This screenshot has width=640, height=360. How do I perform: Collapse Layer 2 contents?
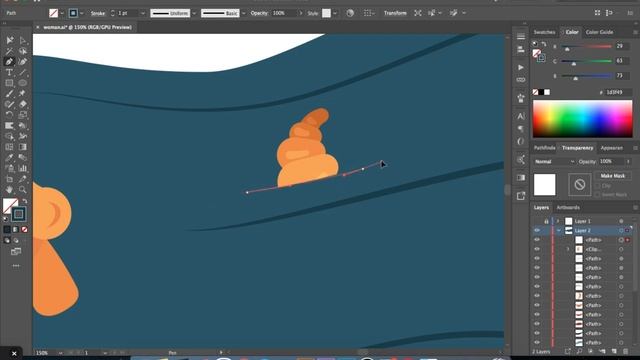(x=558, y=231)
